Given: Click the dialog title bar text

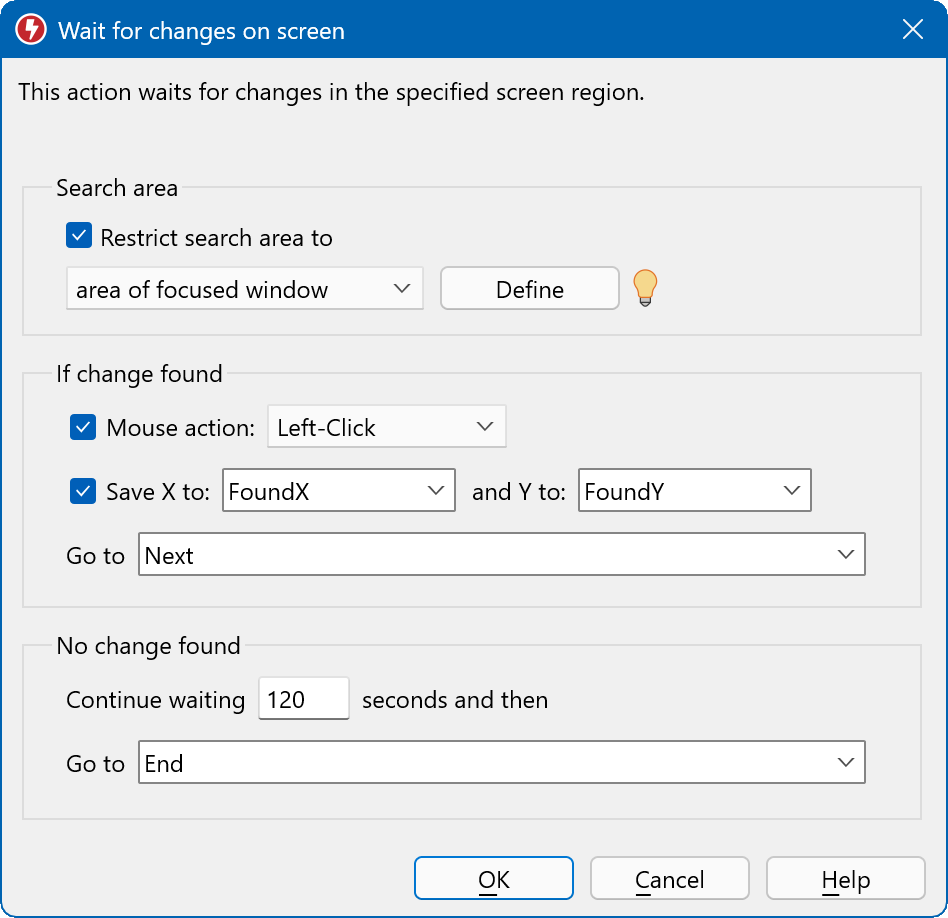Looking at the screenshot, I should 201,31.
